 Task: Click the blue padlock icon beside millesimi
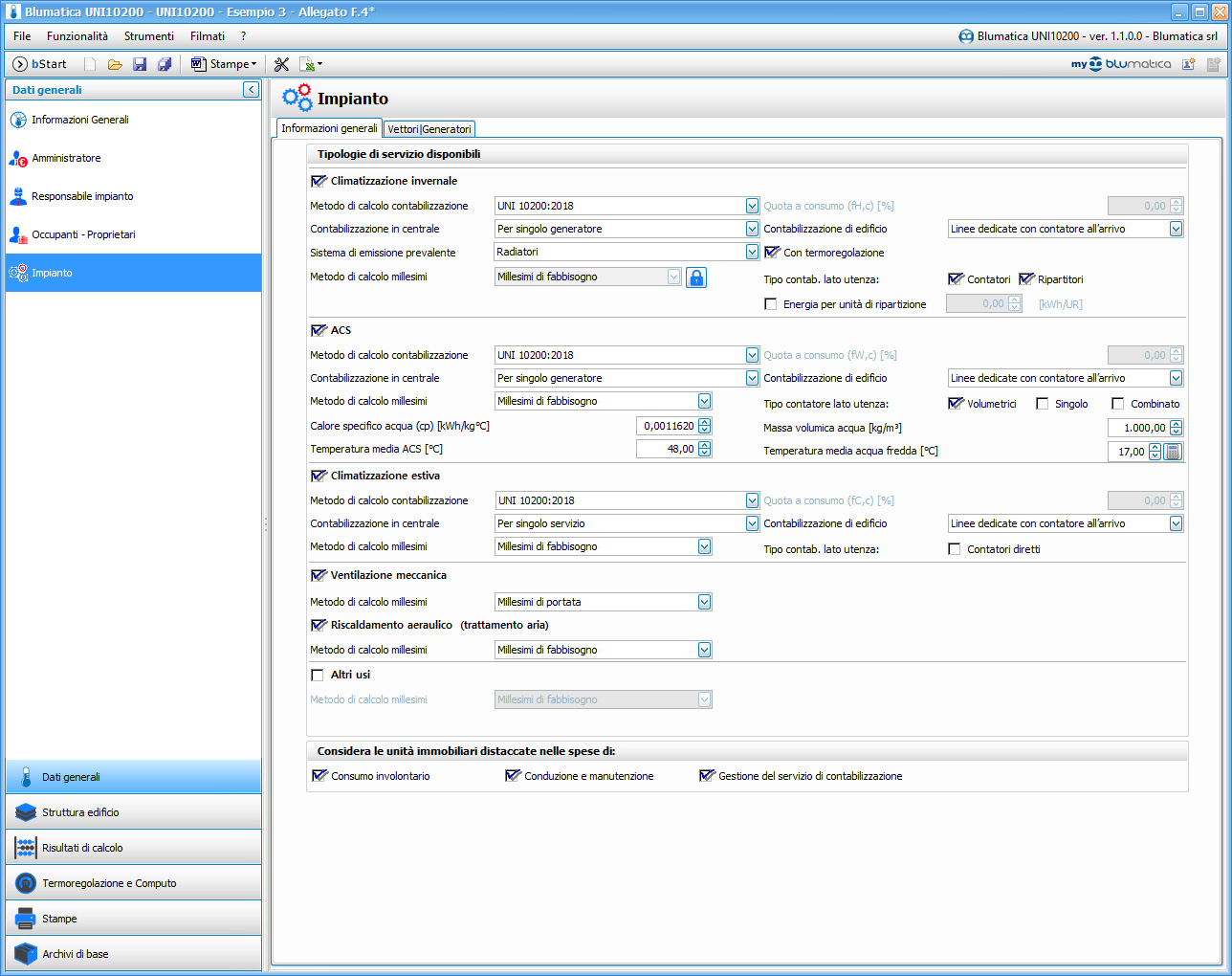coord(696,277)
